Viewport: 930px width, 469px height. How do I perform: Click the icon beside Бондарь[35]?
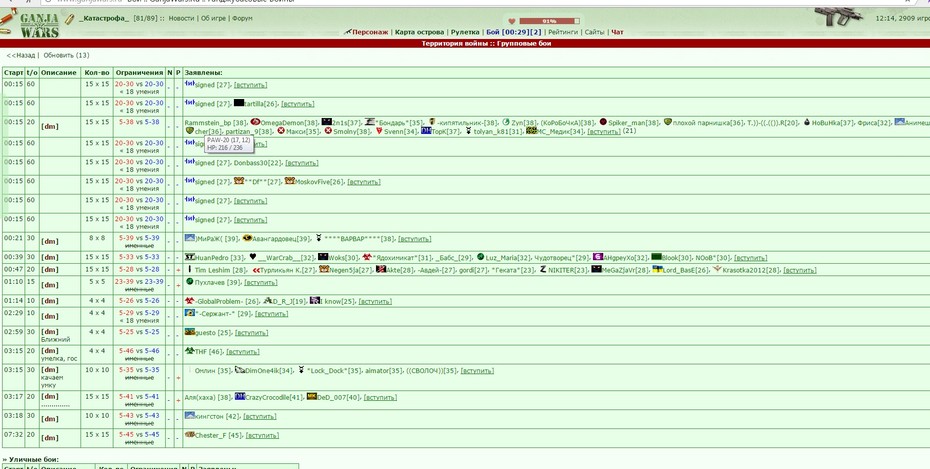(x=369, y=122)
